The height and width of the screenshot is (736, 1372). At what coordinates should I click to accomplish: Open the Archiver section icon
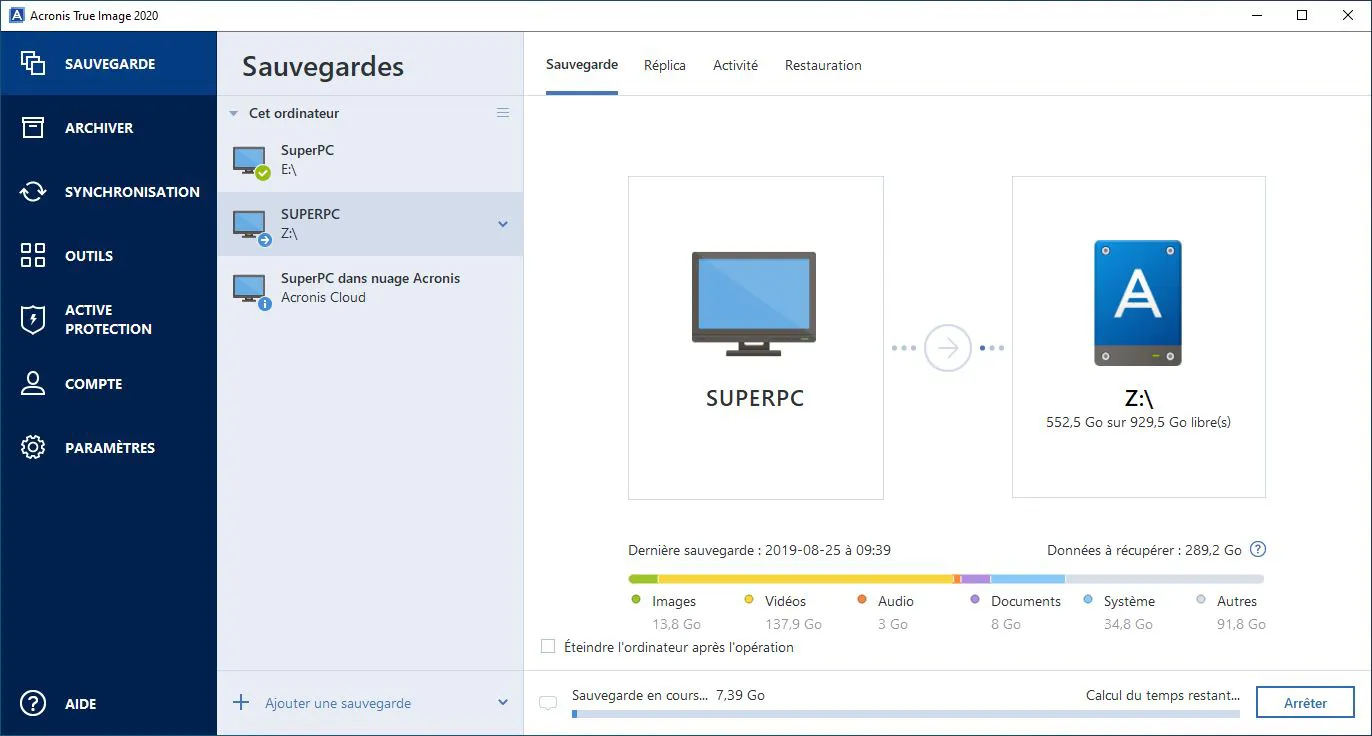pos(33,128)
